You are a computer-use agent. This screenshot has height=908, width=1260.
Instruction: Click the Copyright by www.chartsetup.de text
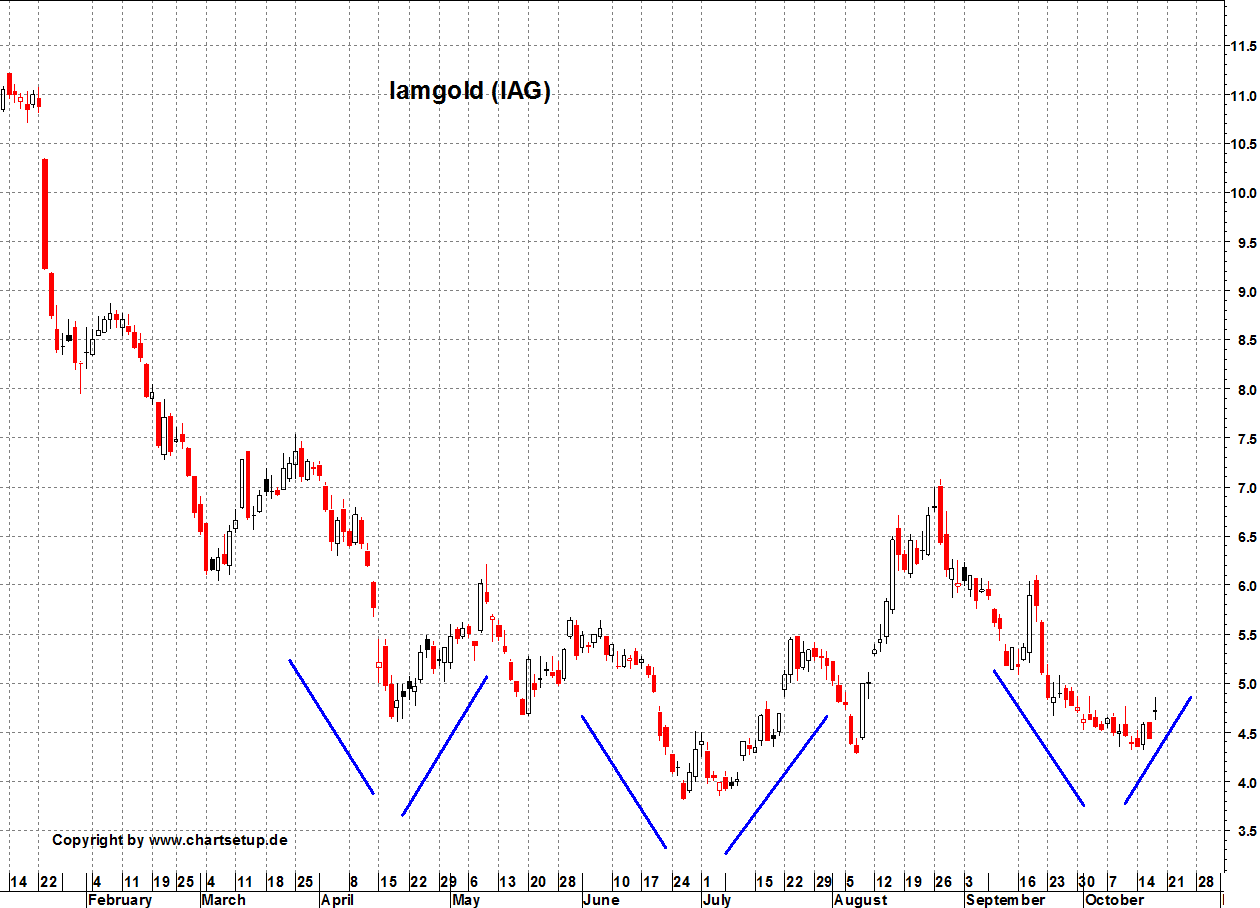170,840
